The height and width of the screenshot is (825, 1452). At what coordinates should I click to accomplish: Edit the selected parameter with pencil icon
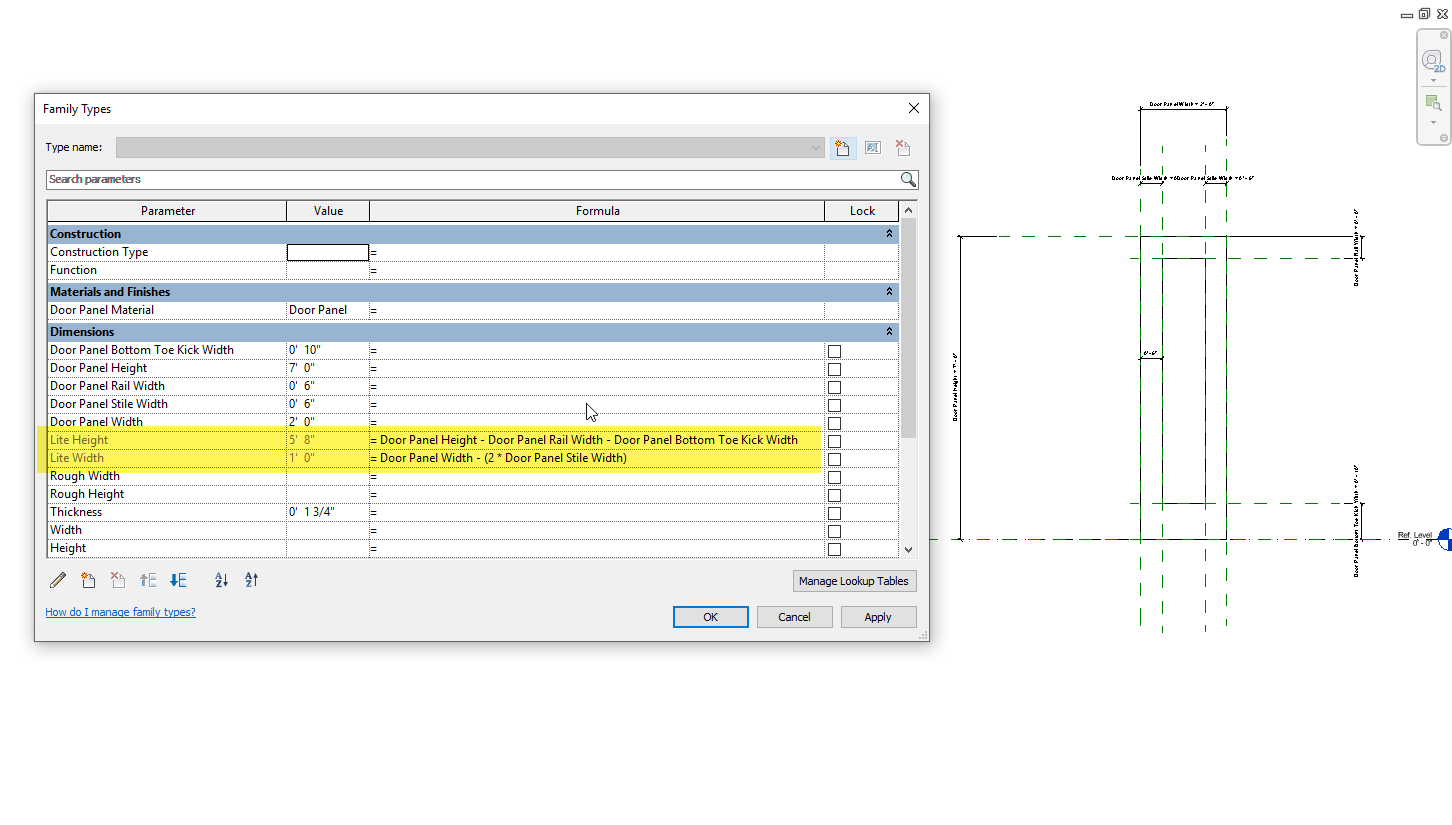tap(57, 580)
